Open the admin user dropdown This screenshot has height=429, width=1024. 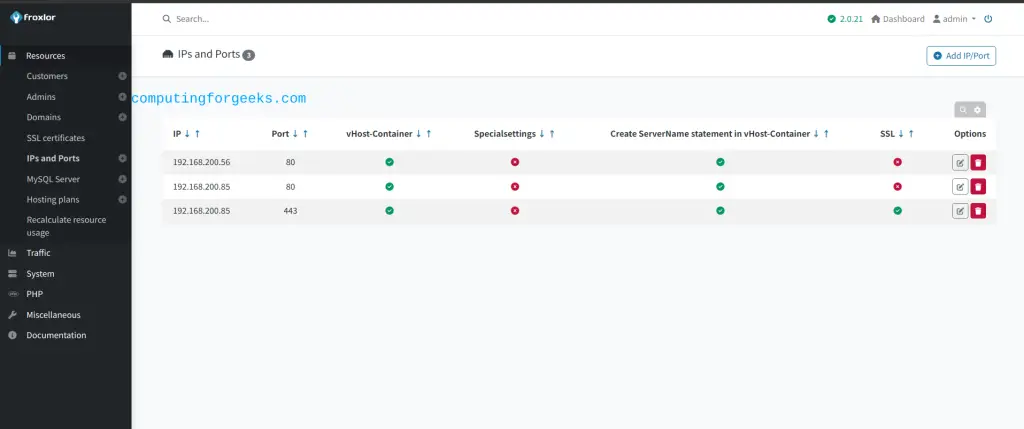[x=954, y=19]
